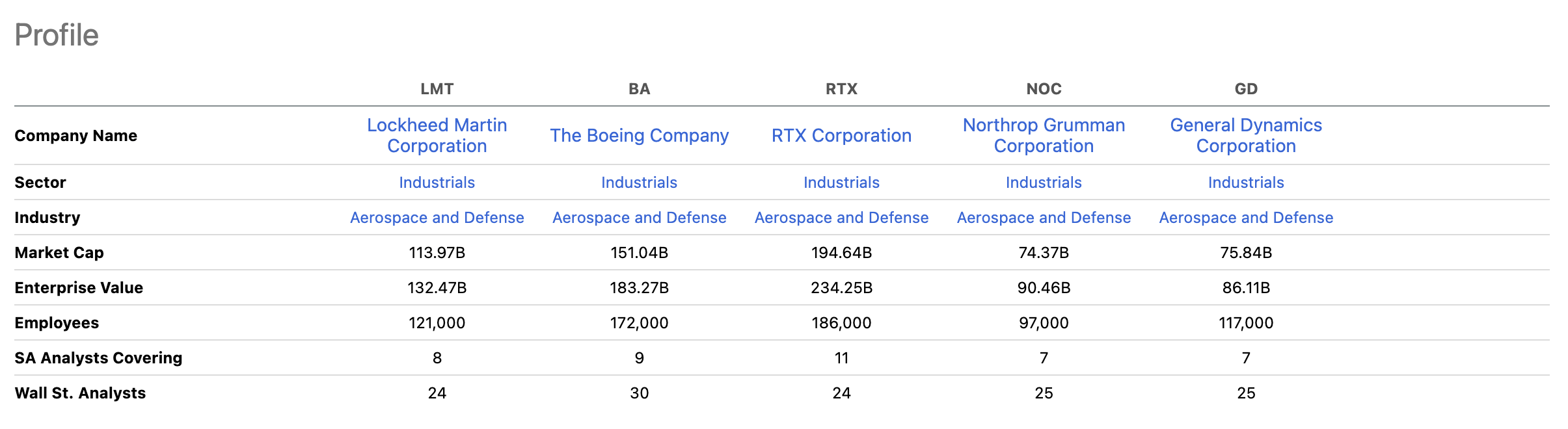1568x429 pixels.
Task: Click the Employees row label
Action: pos(57,323)
